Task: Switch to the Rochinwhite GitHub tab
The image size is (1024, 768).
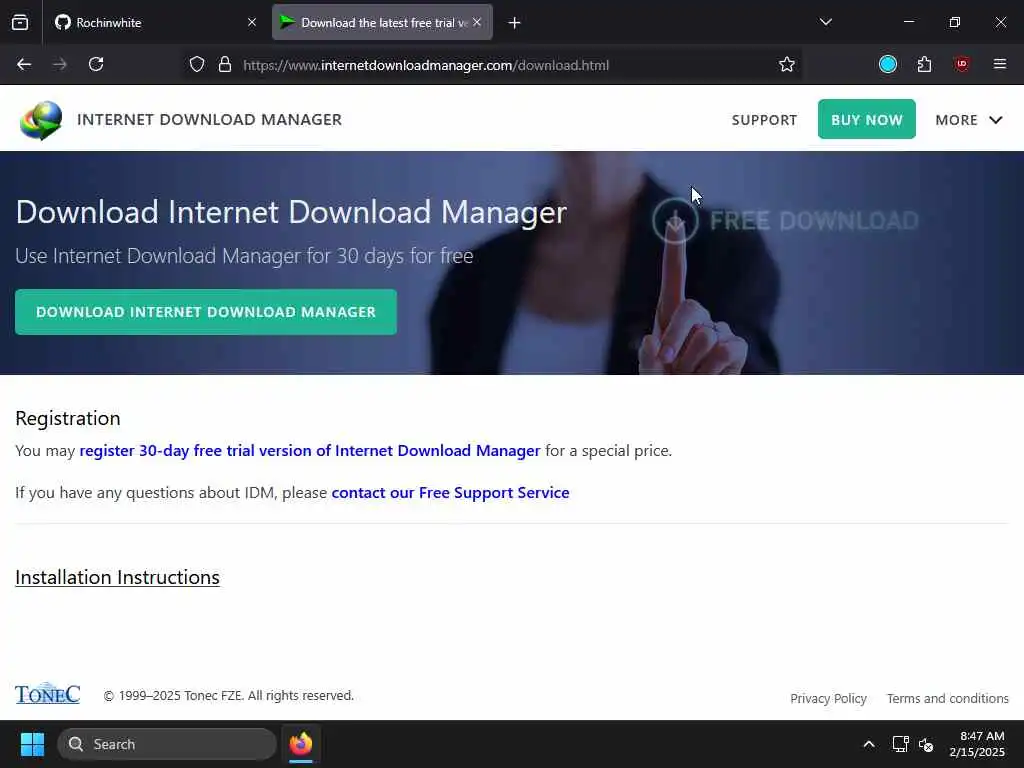Action: click(155, 23)
